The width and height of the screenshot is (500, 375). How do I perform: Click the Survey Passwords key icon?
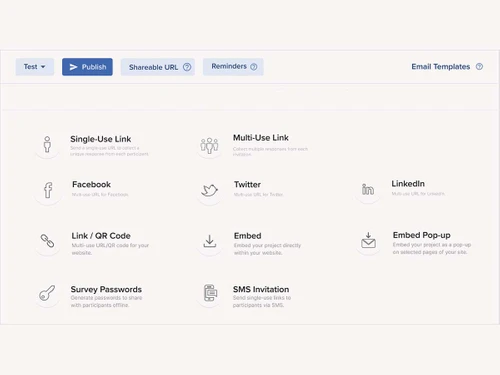pos(47,293)
